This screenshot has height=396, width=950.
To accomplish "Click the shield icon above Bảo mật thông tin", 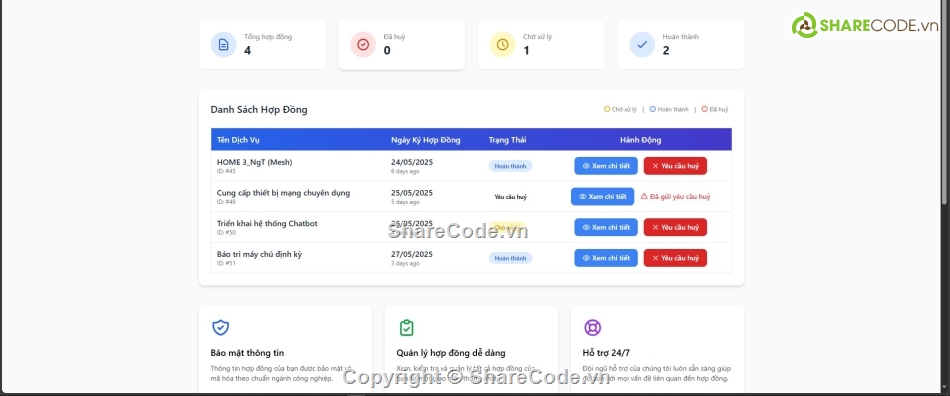I will pyautogui.click(x=221, y=328).
